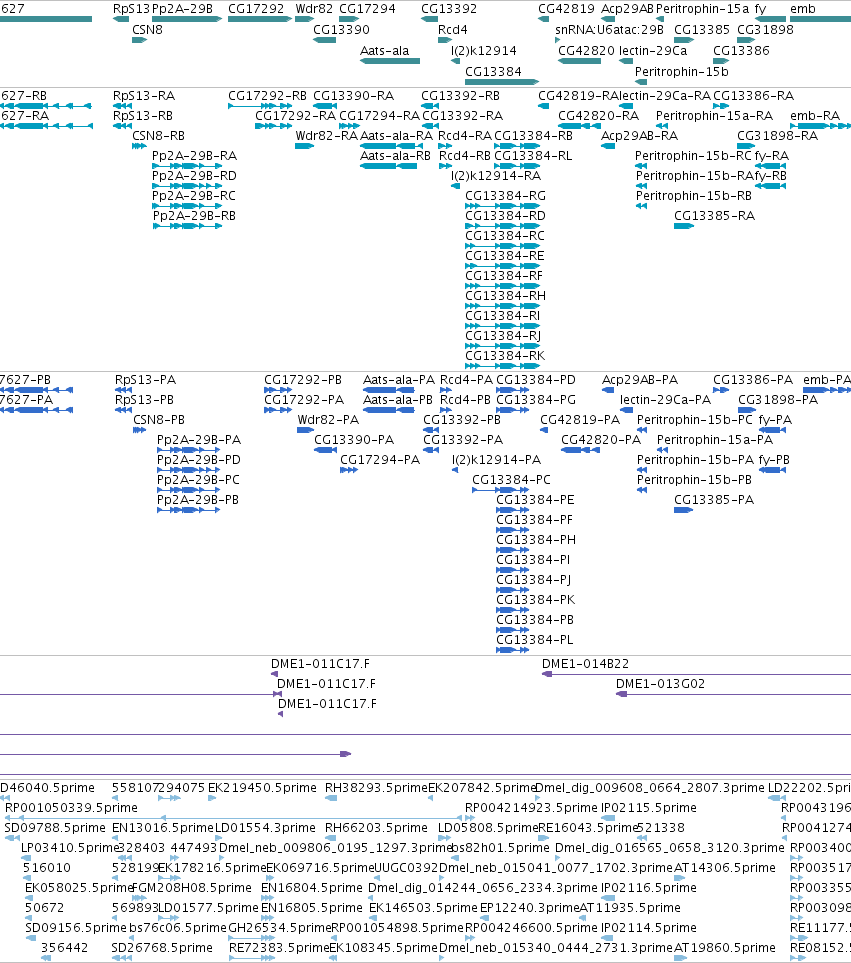
Task: Open the GH26534.5prime EST label
Action: coord(279,928)
